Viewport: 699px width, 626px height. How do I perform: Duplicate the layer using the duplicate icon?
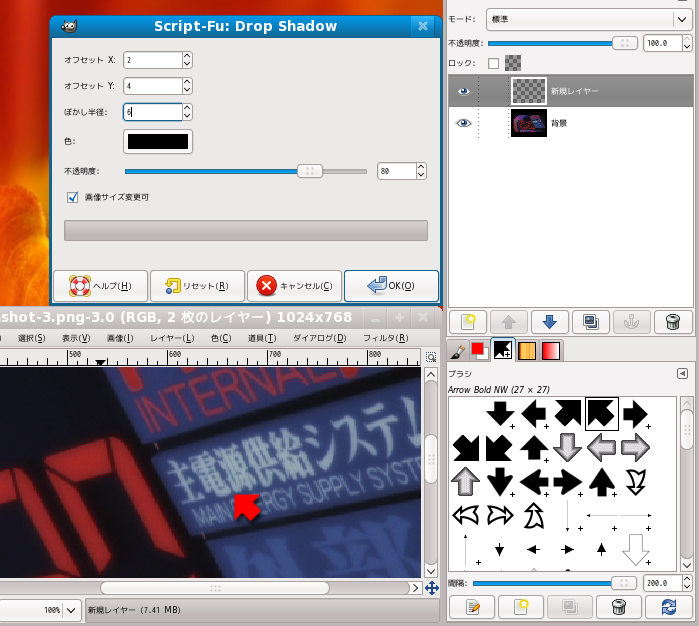(x=591, y=322)
